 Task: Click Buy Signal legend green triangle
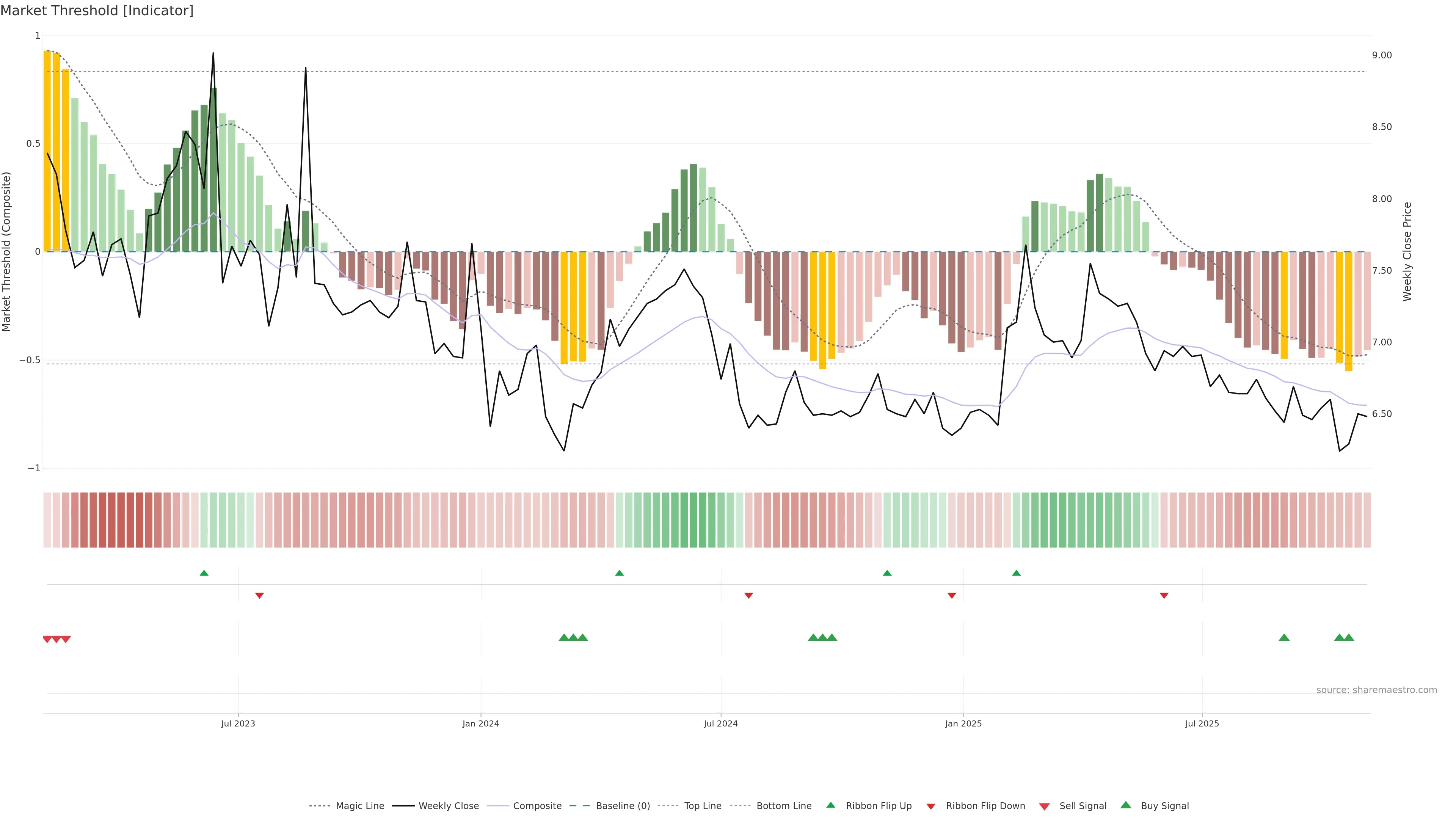click(x=1125, y=805)
